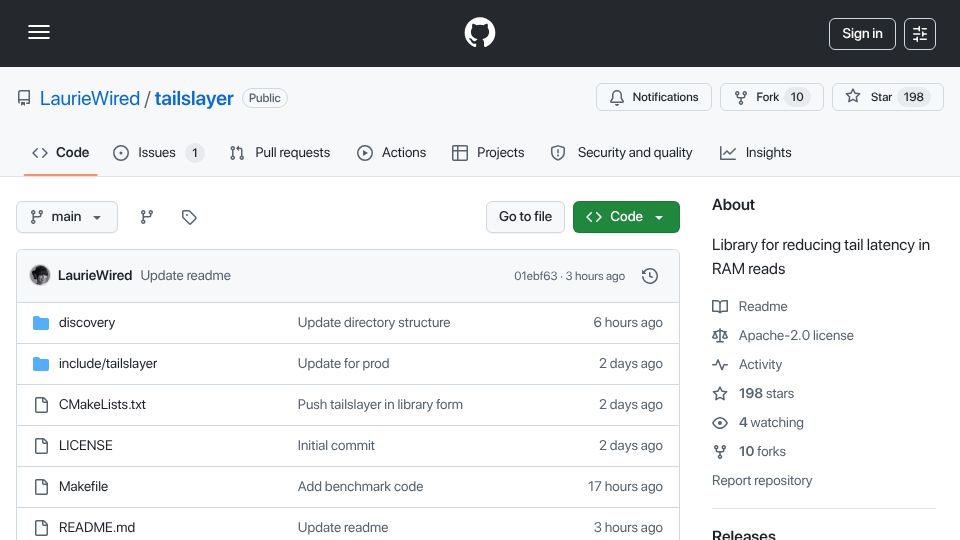Click the Sign in button
The height and width of the screenshot is (540, 960).
click(x=862, y=34)
